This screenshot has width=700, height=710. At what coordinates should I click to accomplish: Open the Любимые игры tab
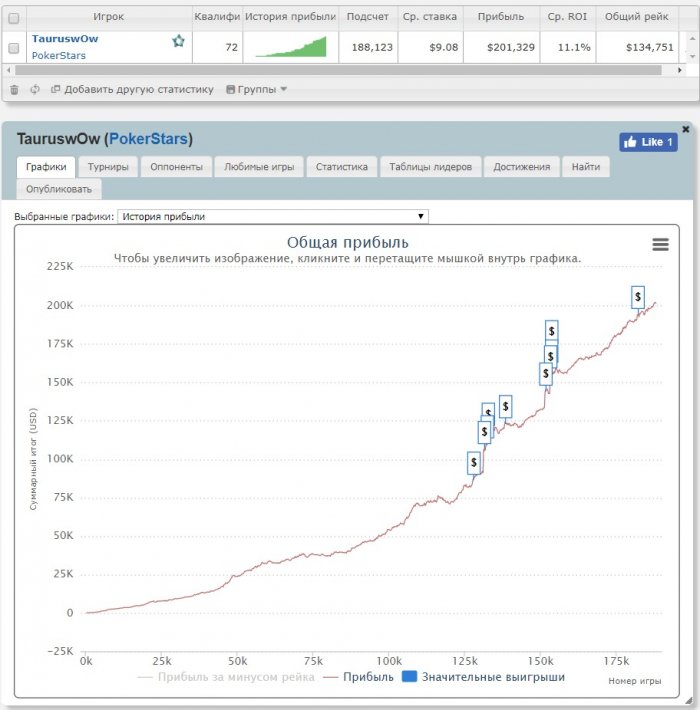(259, 167)
